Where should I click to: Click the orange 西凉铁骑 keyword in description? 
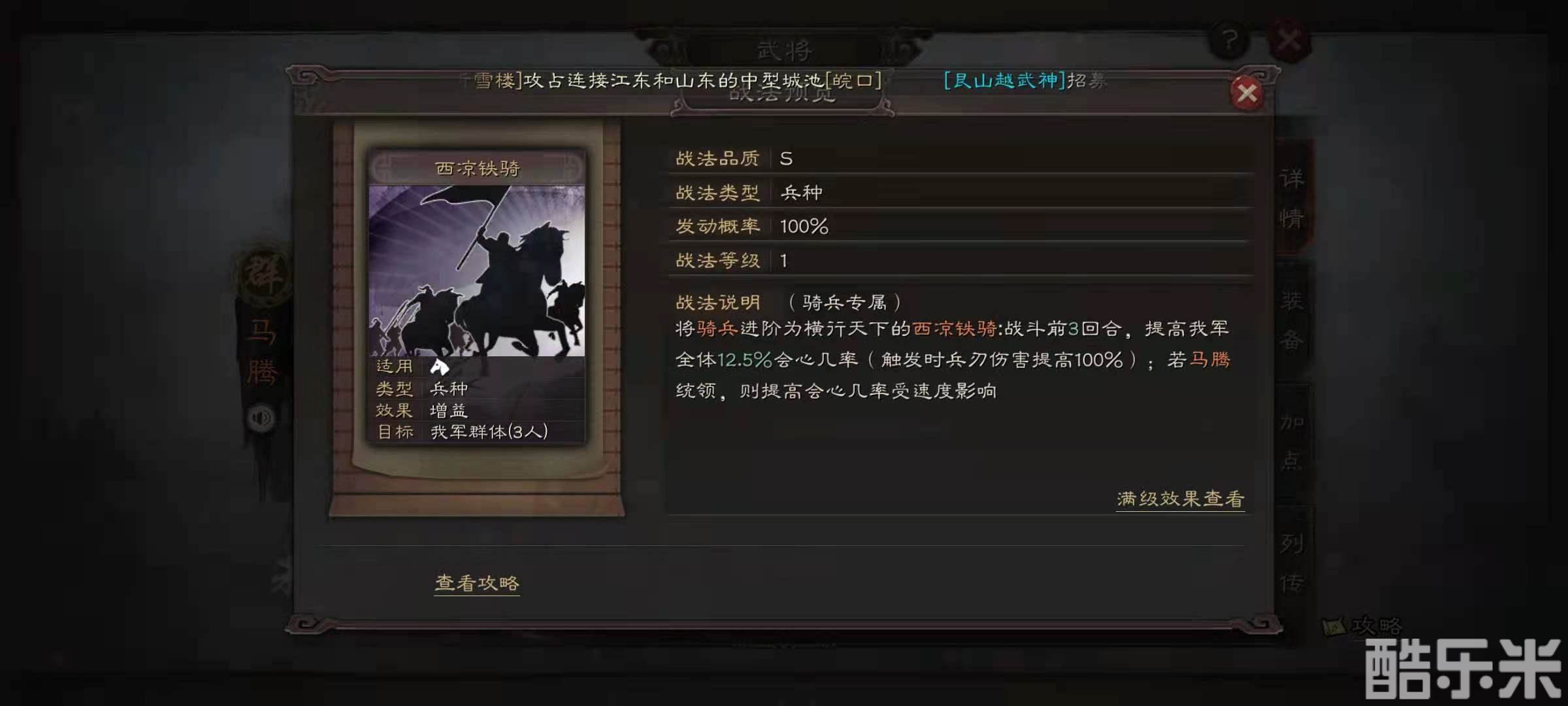click(x=955, y=328)
